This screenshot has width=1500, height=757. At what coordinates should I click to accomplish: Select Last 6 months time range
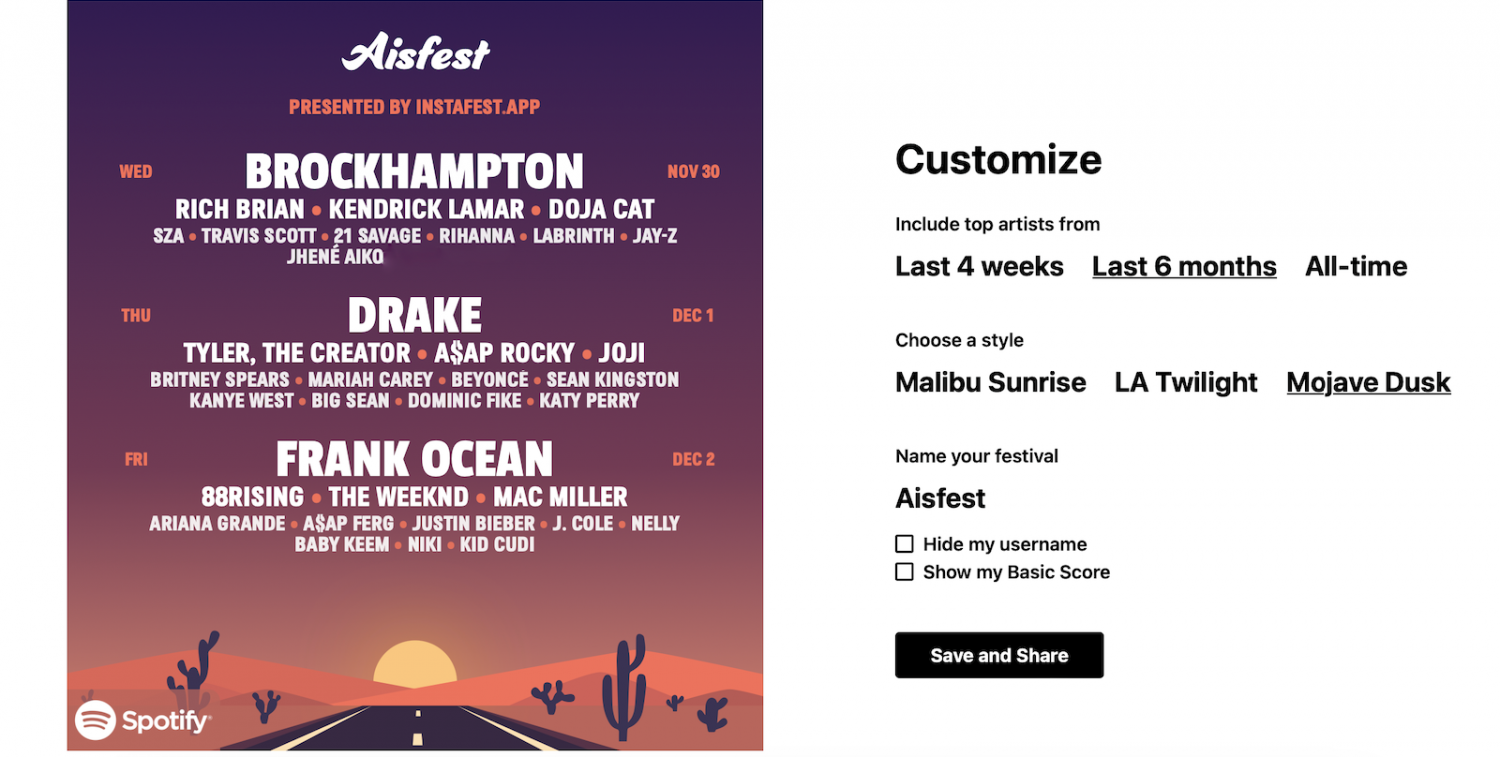point(1184,266)
